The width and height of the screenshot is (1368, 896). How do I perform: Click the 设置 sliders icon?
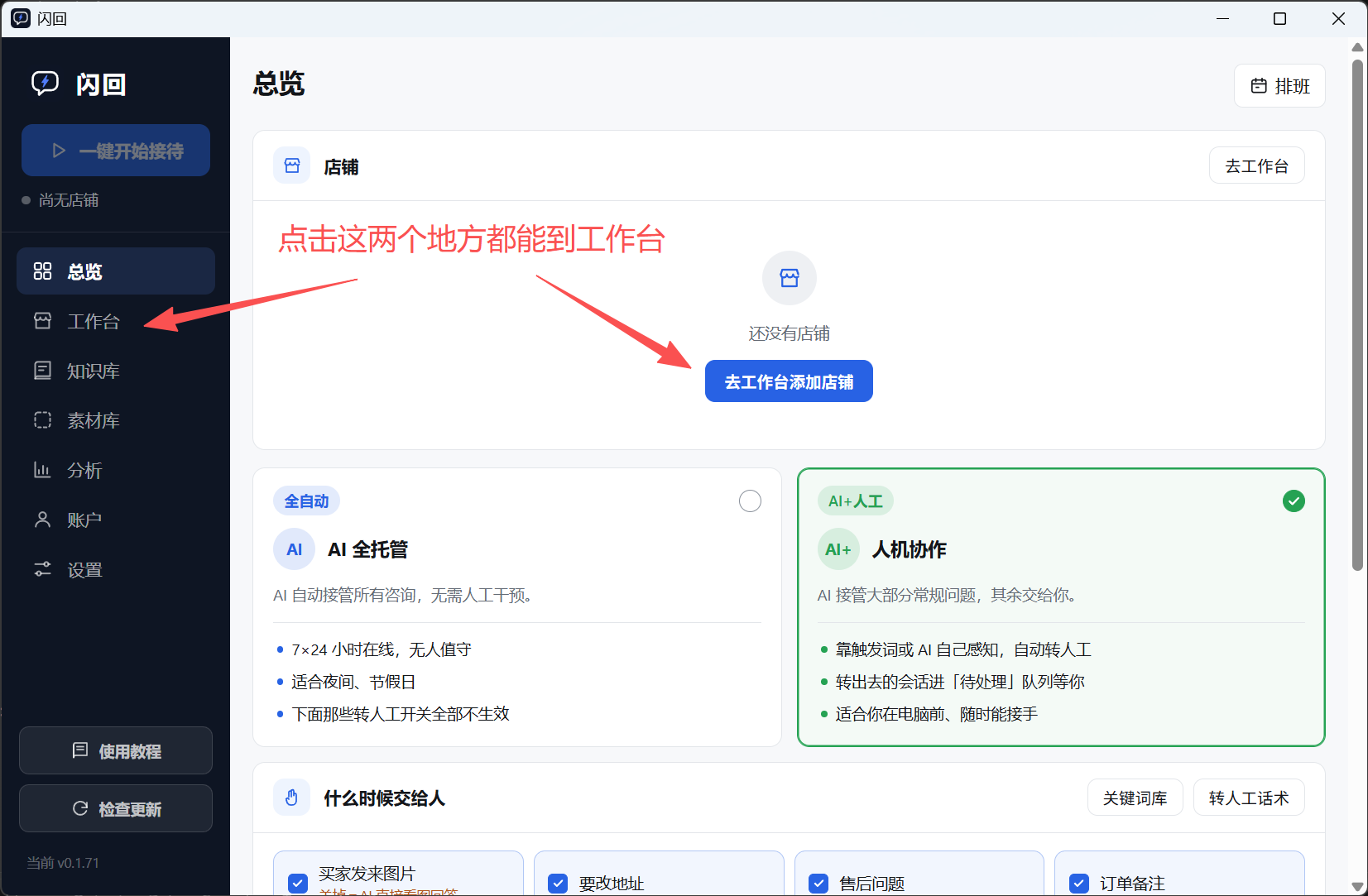click(42, 569)
